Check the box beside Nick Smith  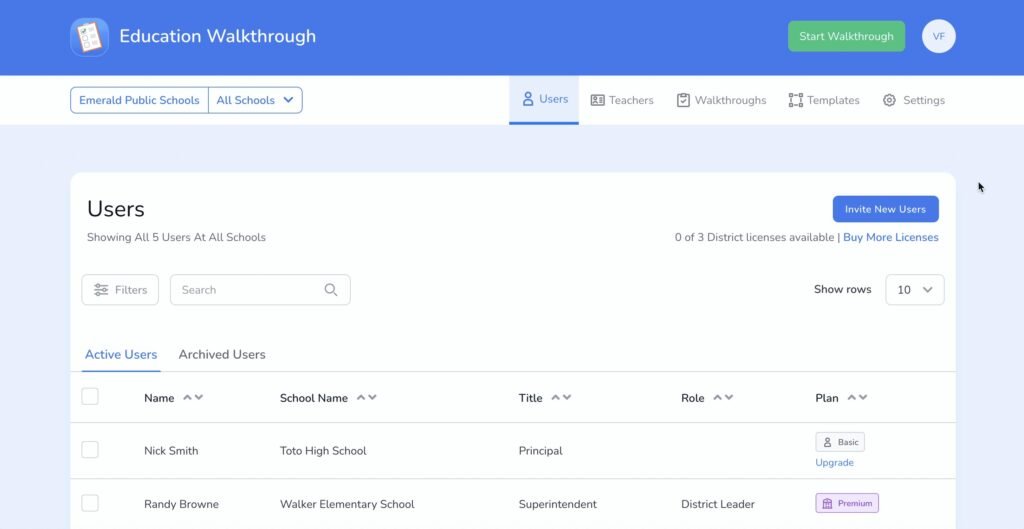(x=90, y=450)
